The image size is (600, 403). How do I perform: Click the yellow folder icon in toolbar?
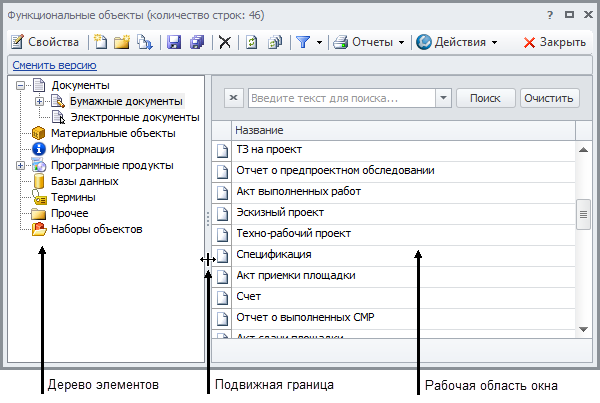(122, 42)
